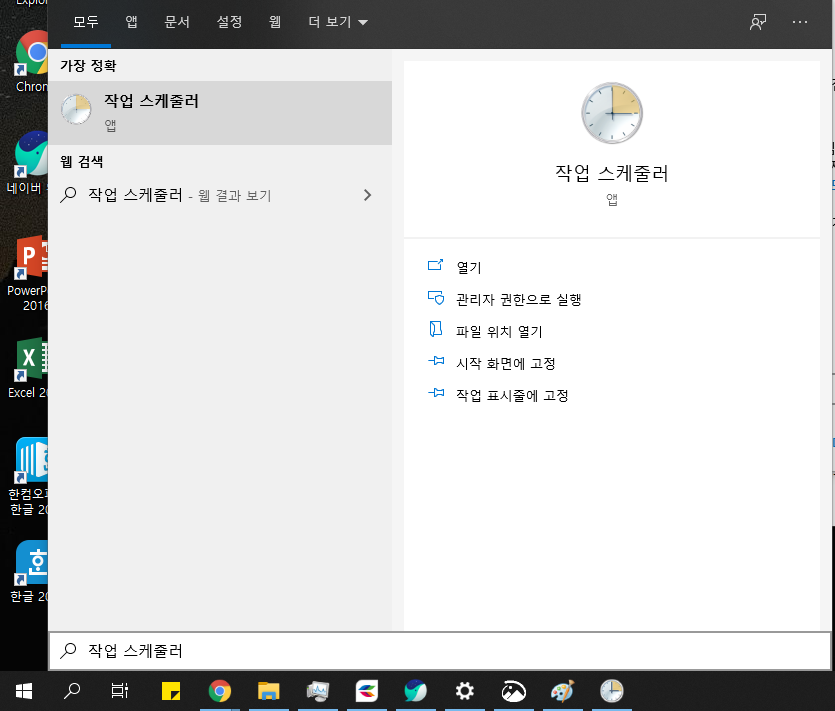Viewport: 835px width, 711px height.
Task: Click the file location folder icon
Action: click(436, 329)
